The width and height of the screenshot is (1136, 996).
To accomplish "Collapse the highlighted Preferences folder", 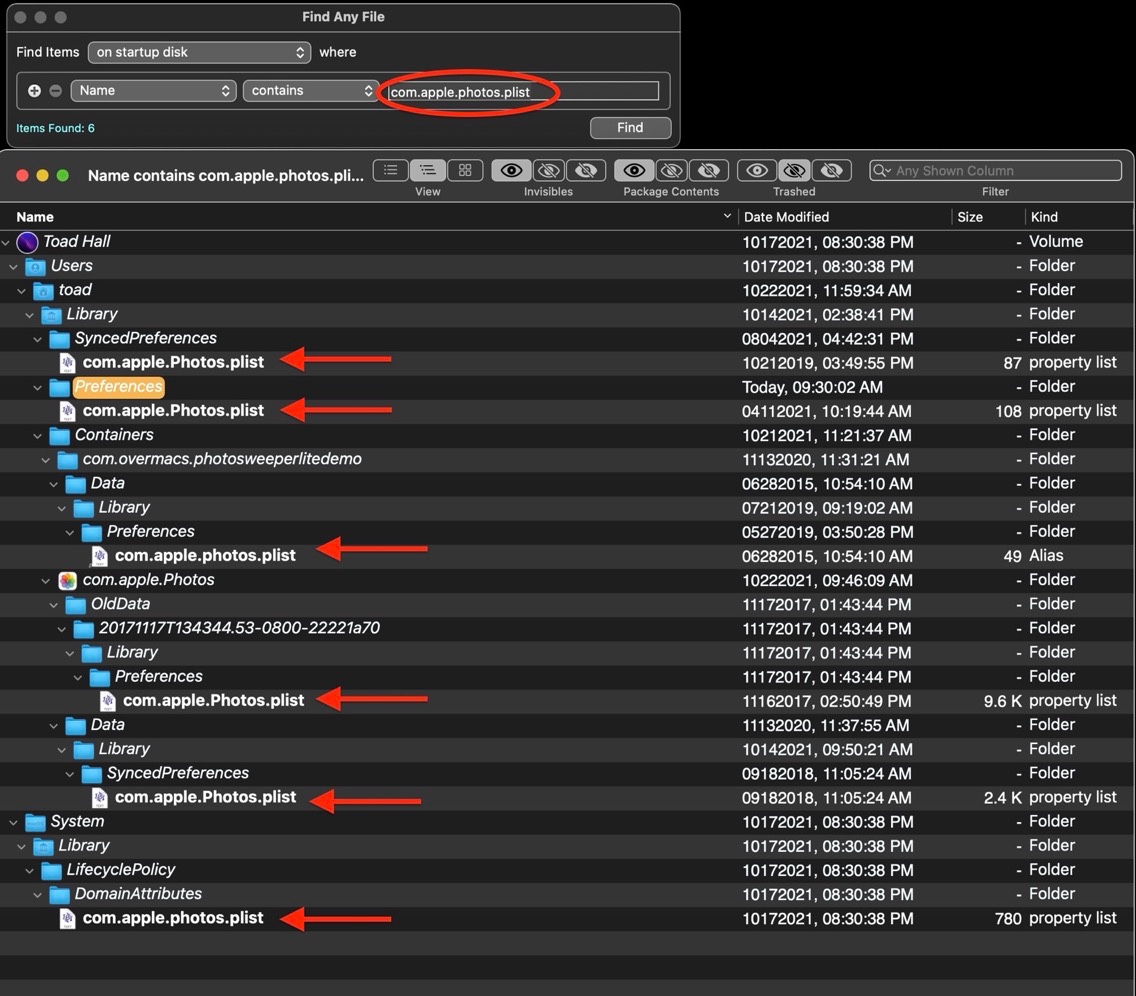I will coord(37,388).
